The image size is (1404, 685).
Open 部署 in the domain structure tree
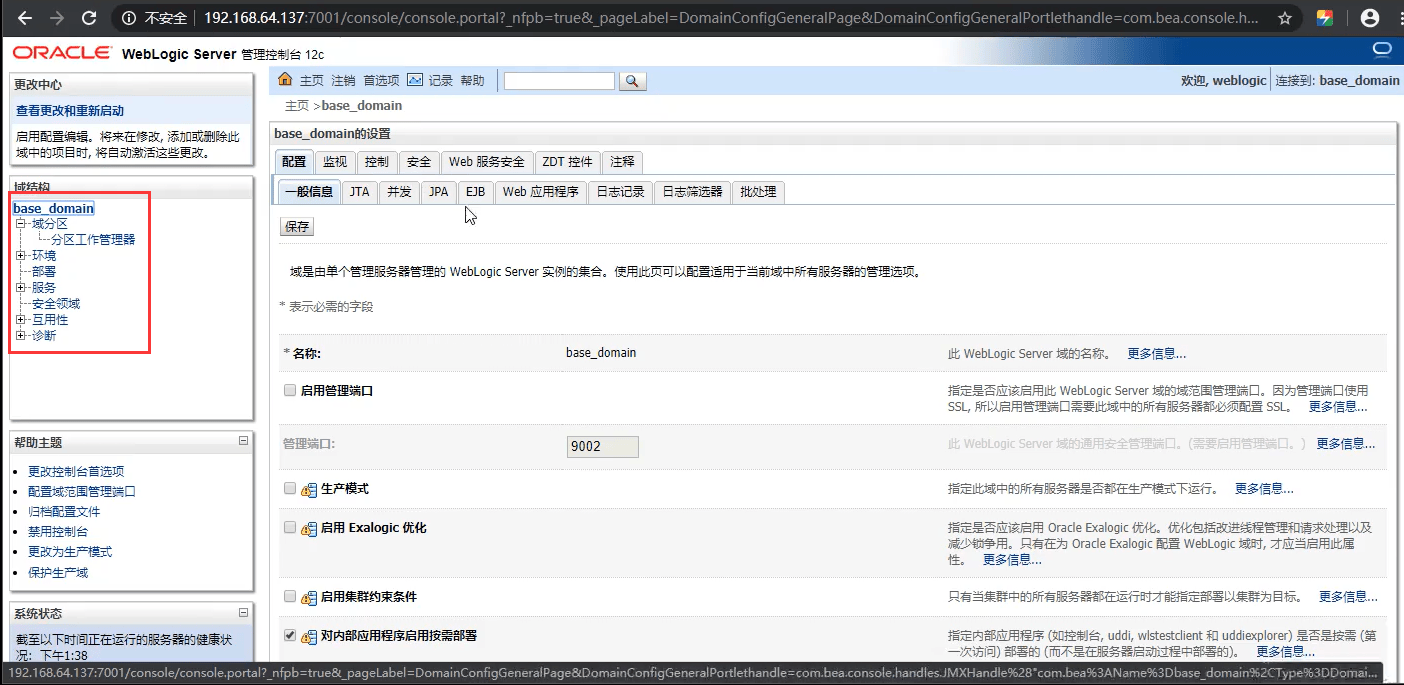(44, 272)
